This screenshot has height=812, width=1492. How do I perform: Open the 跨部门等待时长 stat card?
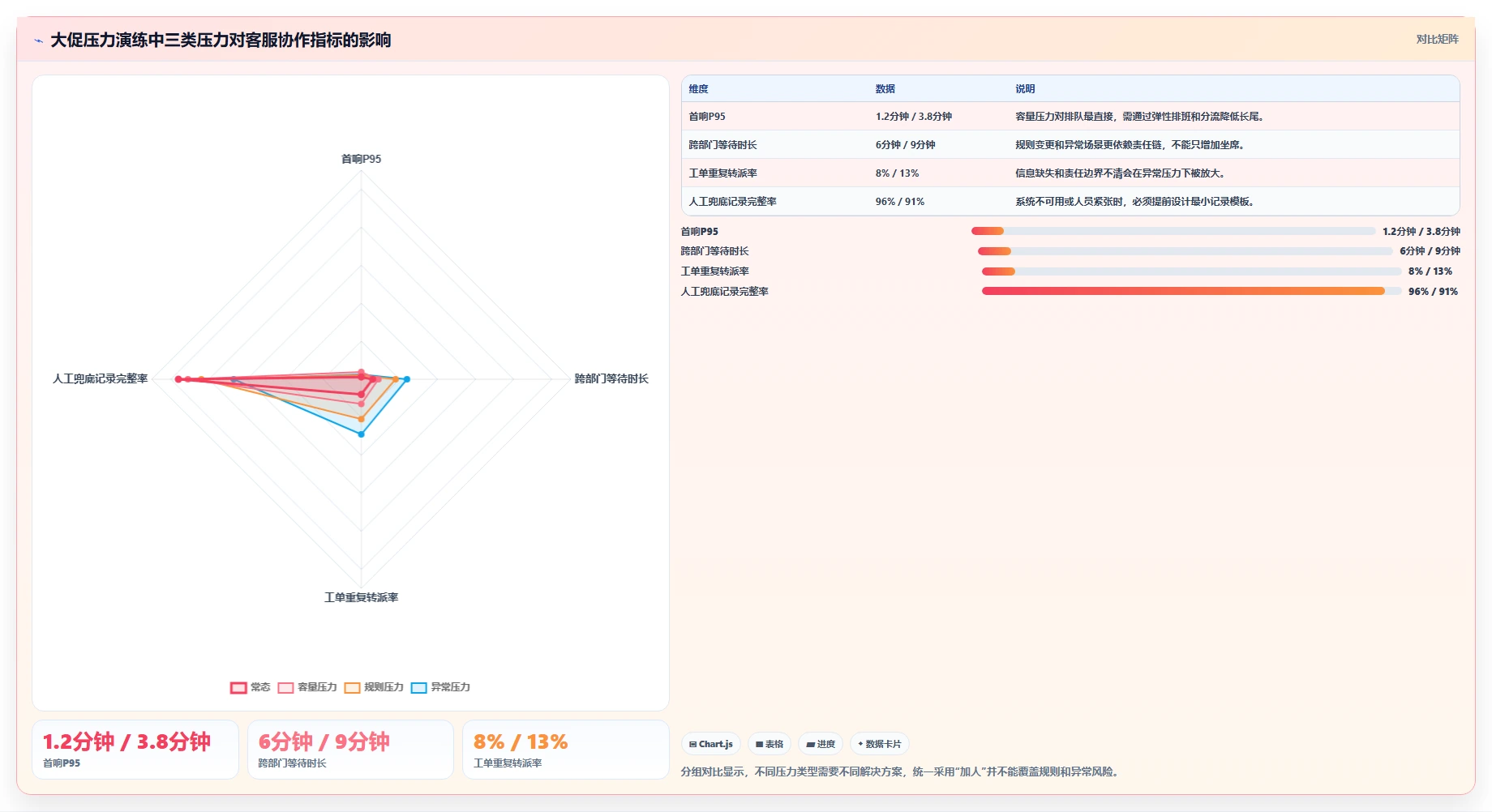(350, 750)
